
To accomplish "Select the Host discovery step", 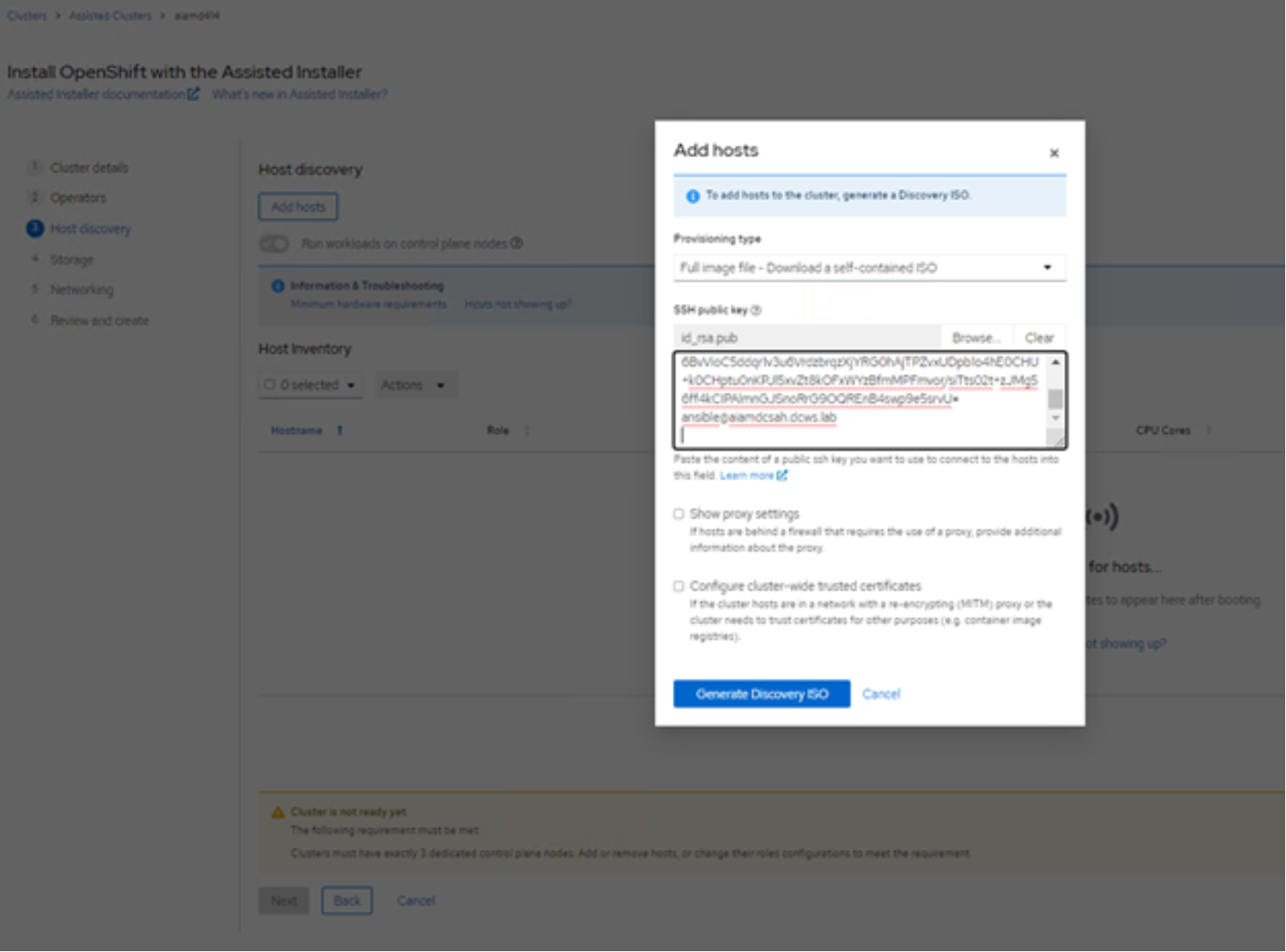I will 91,229.
